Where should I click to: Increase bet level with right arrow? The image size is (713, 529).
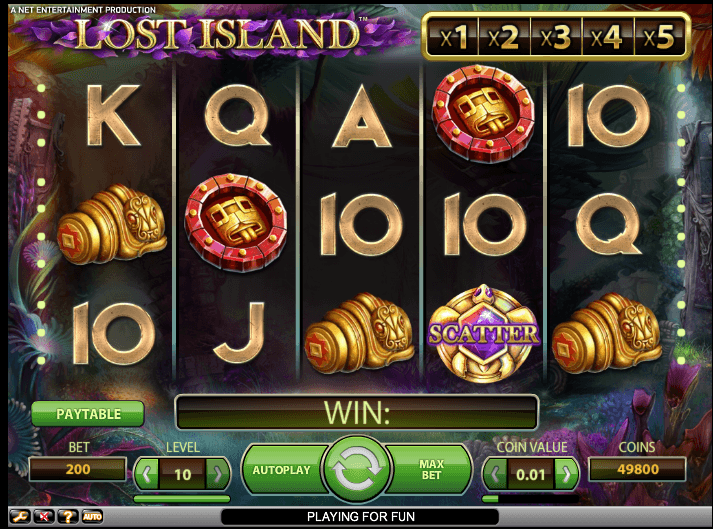[x=217, y=474]
